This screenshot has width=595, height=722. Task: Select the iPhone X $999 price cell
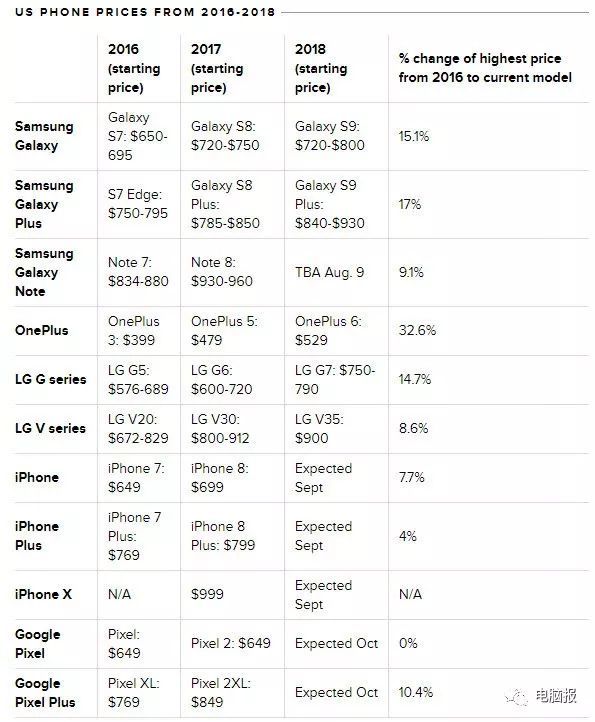pyautogui.click(x=207, y=594)
